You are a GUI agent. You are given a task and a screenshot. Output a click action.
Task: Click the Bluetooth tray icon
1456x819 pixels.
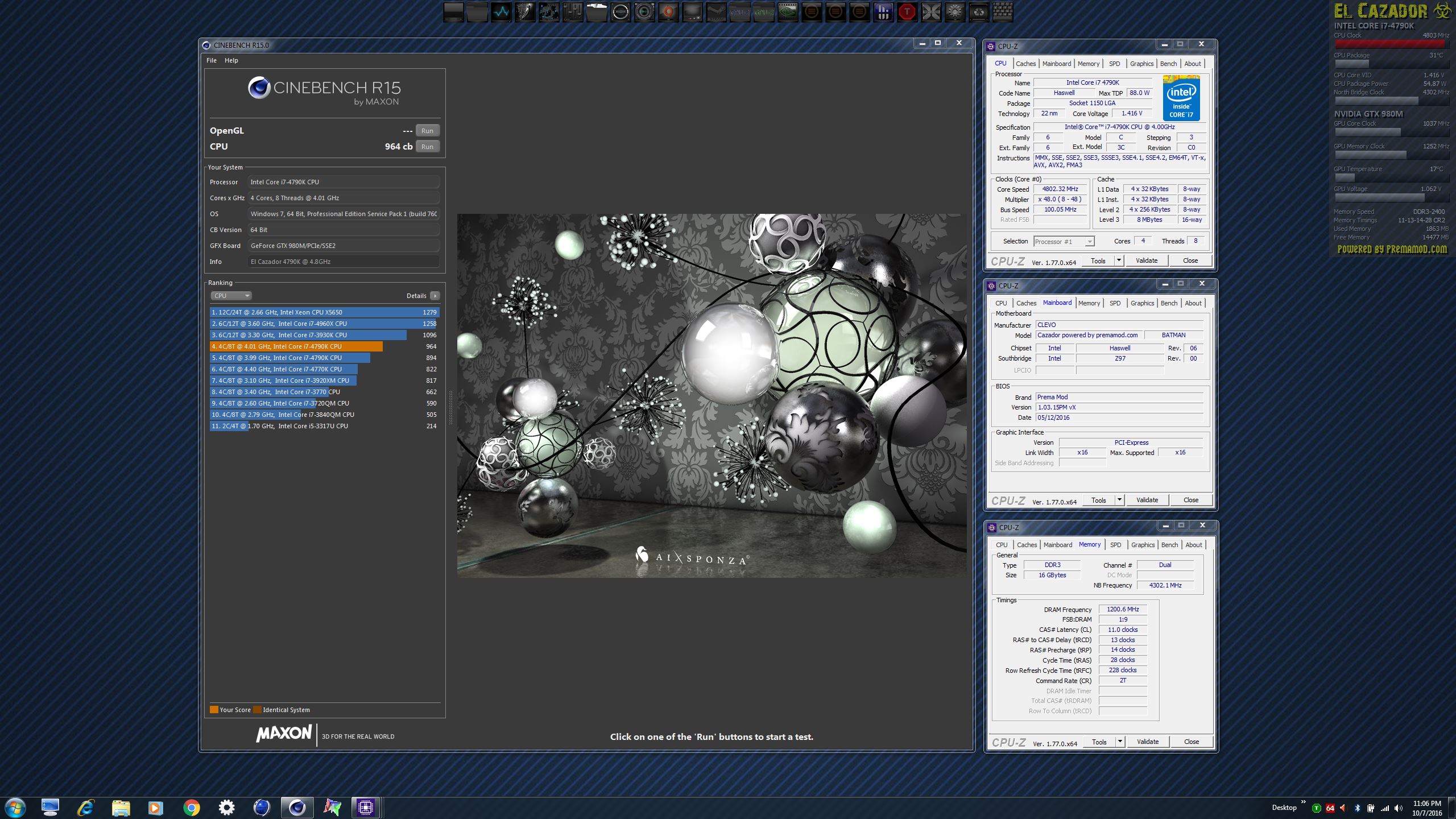1357,808
